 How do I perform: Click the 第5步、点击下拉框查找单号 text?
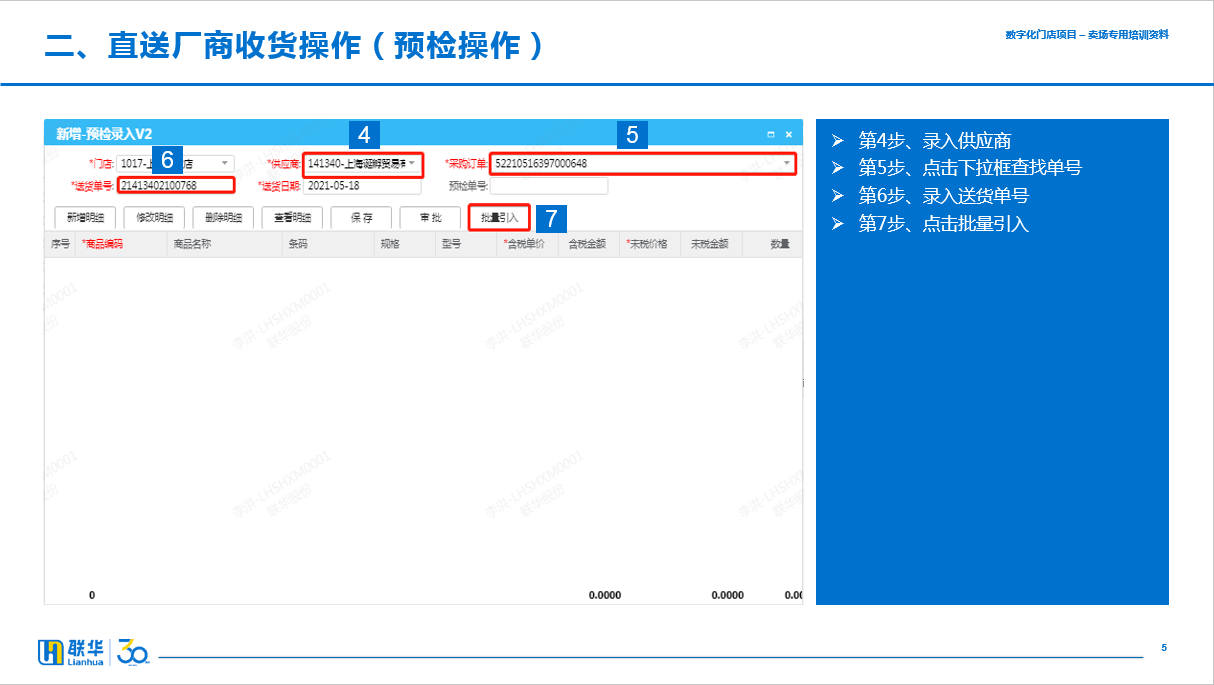970,168
